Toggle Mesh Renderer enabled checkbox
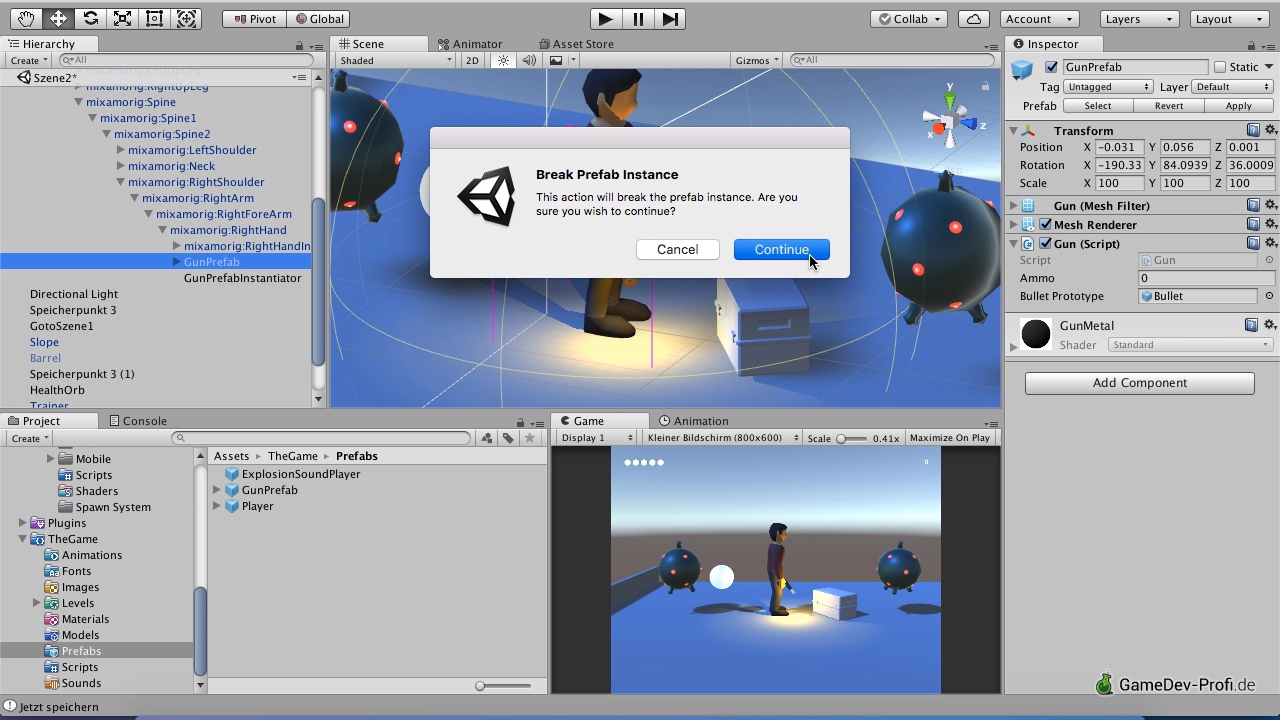The width and height of the screenshot is (1280, 720). [1045, 224]
